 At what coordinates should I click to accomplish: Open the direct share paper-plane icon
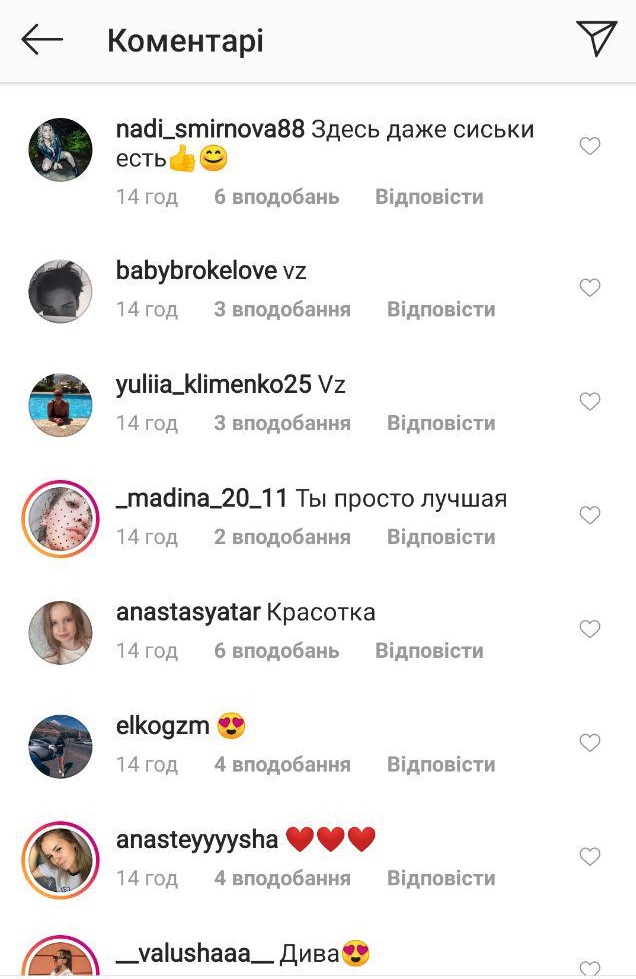596,37
